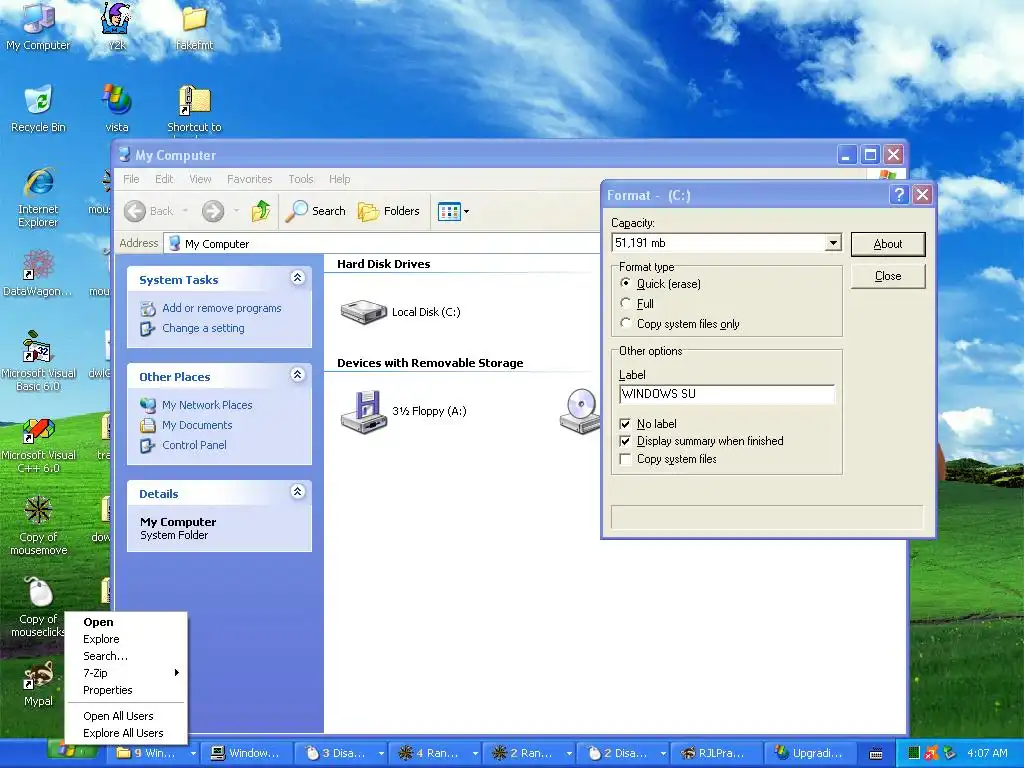Collapse the Other Places panel
The width and height of the screenshot is (1024, 768).
pos(297,375)
